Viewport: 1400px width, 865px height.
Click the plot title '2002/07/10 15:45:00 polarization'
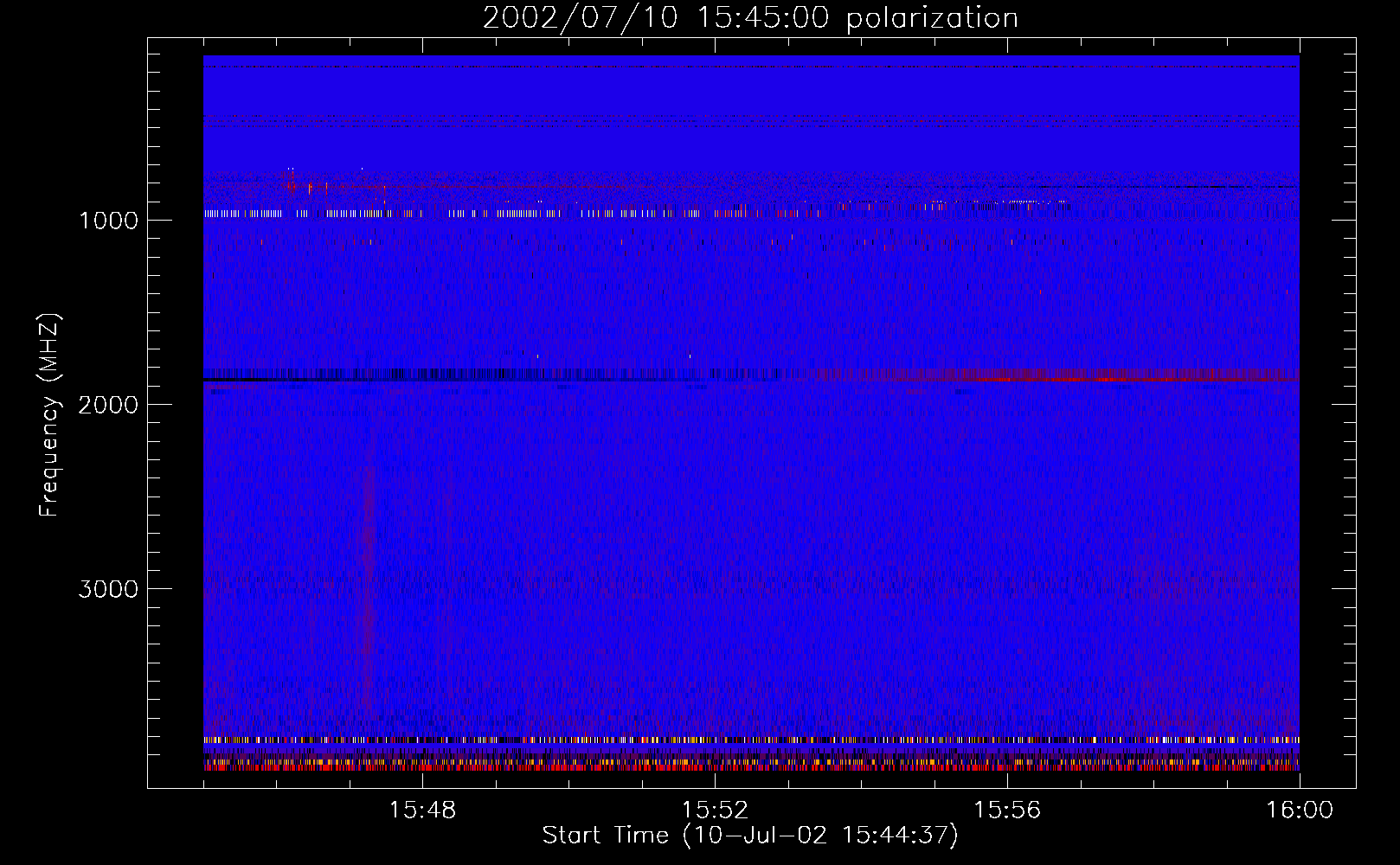pyautogui.click(x=750, y=18)
